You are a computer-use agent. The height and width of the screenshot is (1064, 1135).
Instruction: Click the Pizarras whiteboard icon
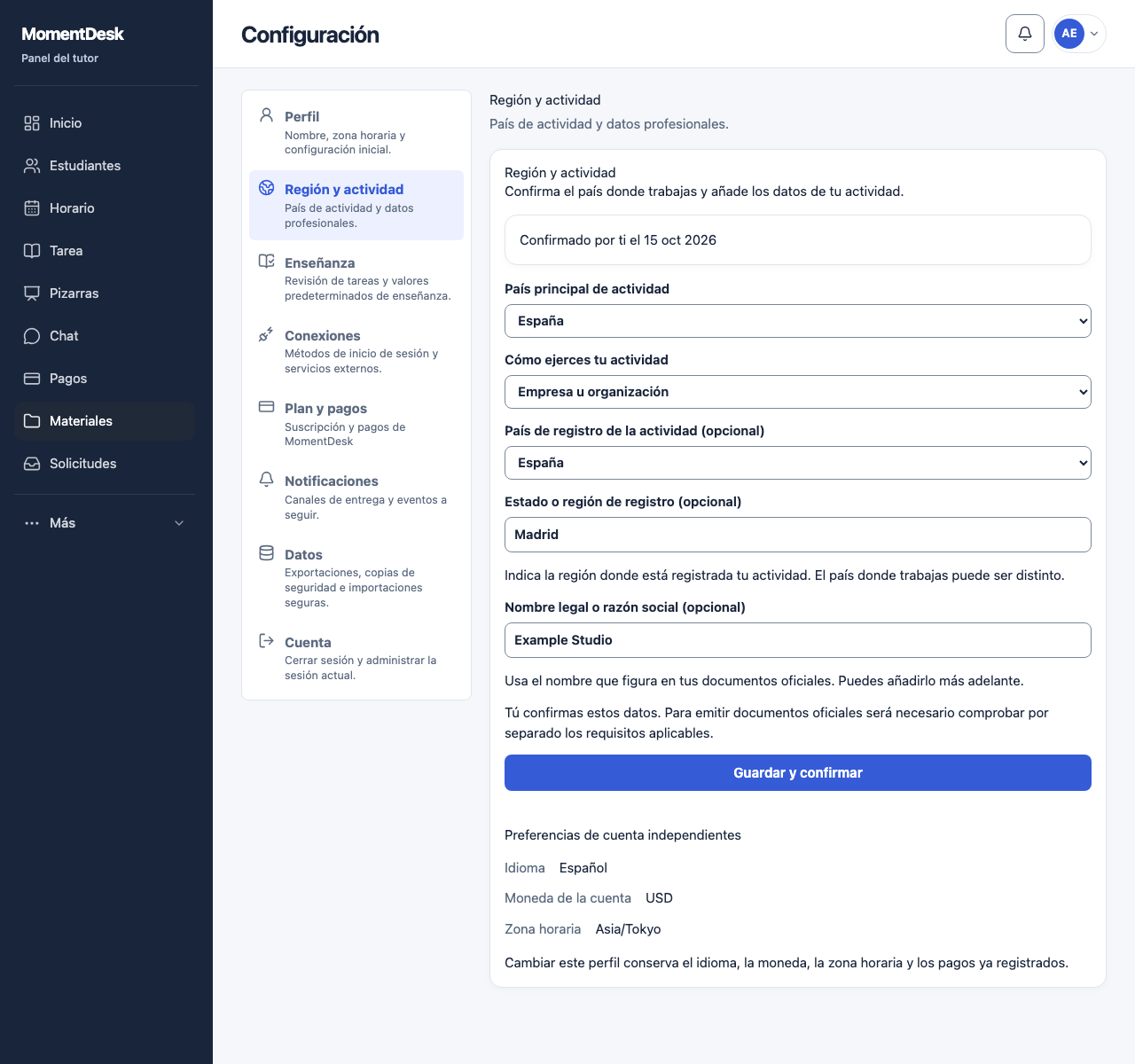pyautogui.click(x=32, y=293)
